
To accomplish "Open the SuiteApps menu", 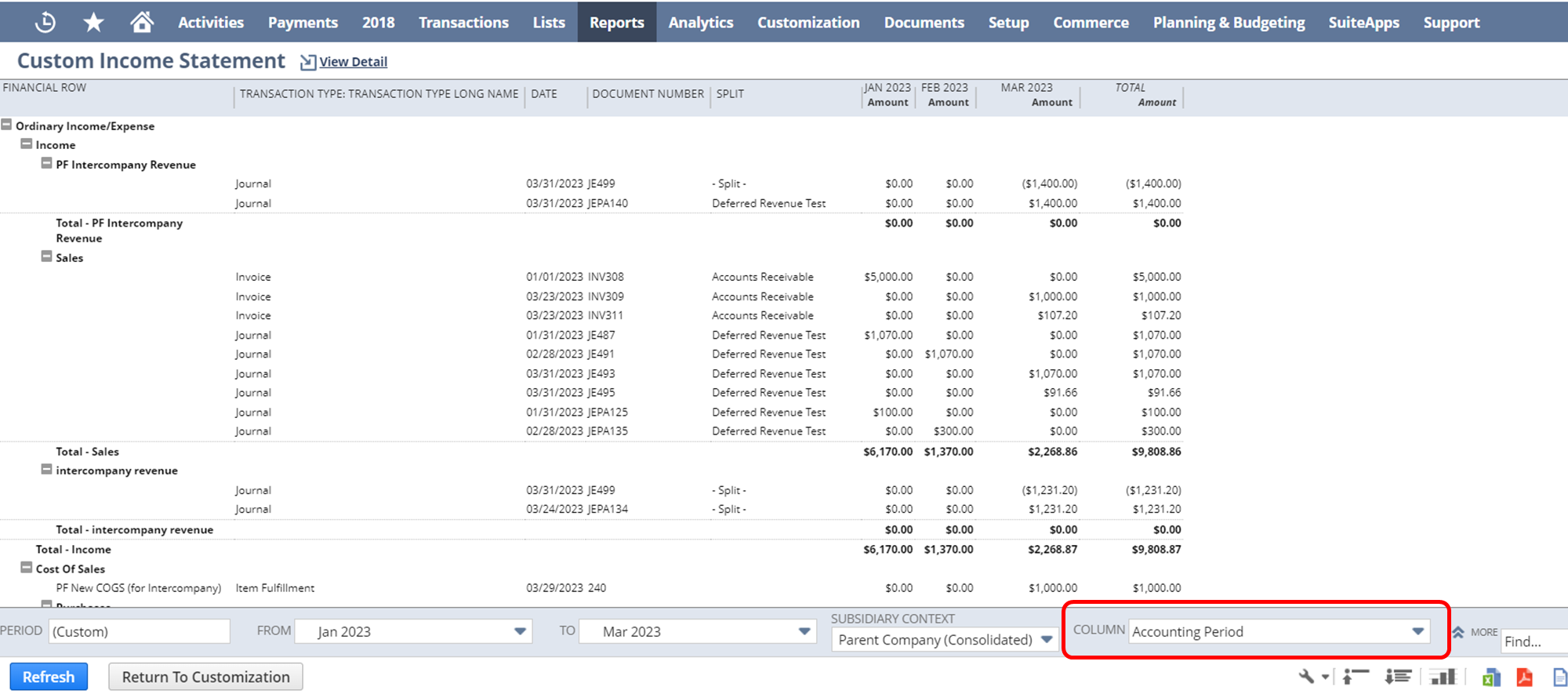I will click(x=1363, y=23).
